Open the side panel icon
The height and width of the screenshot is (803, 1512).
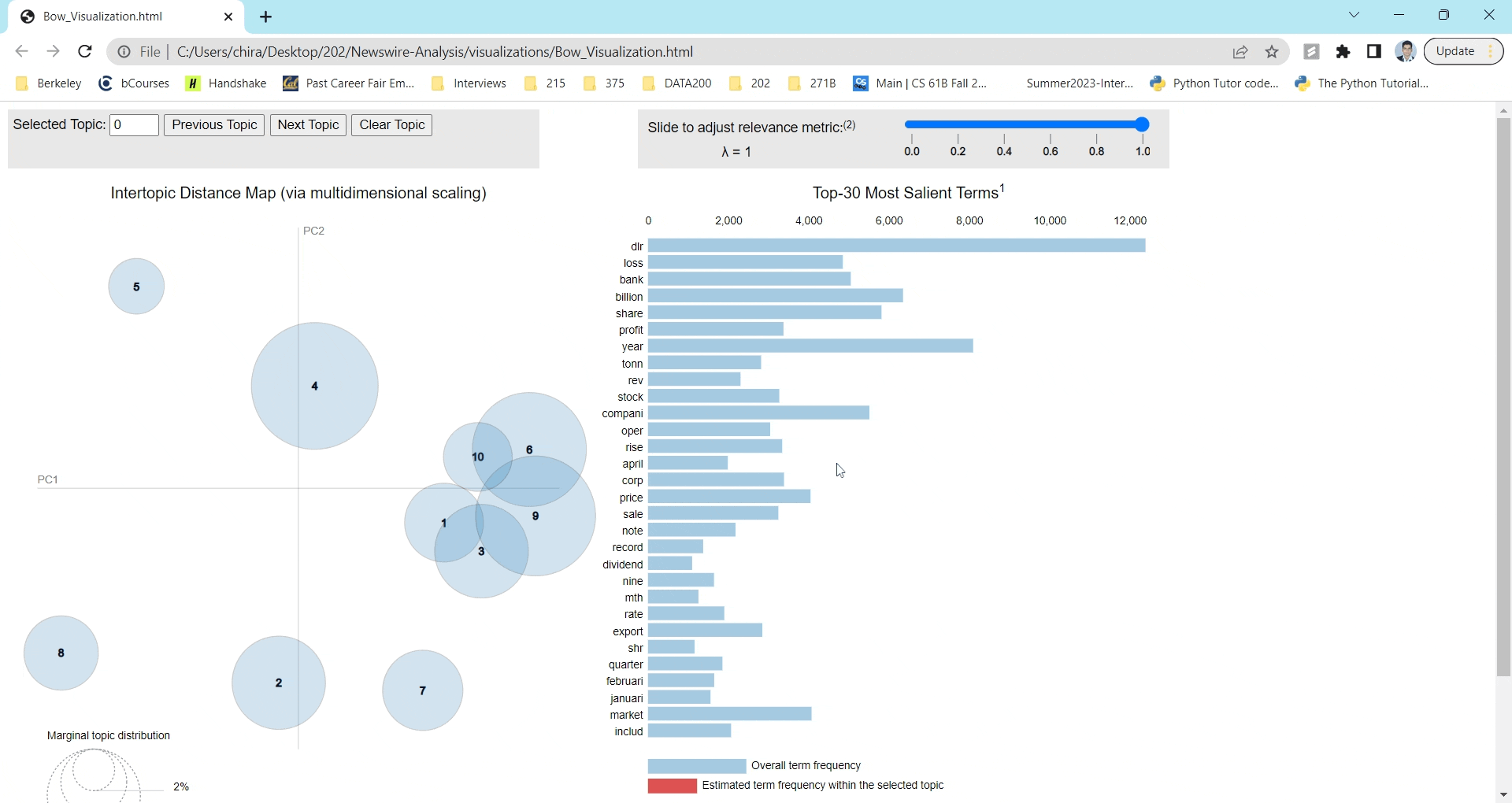click(1374, 51)
